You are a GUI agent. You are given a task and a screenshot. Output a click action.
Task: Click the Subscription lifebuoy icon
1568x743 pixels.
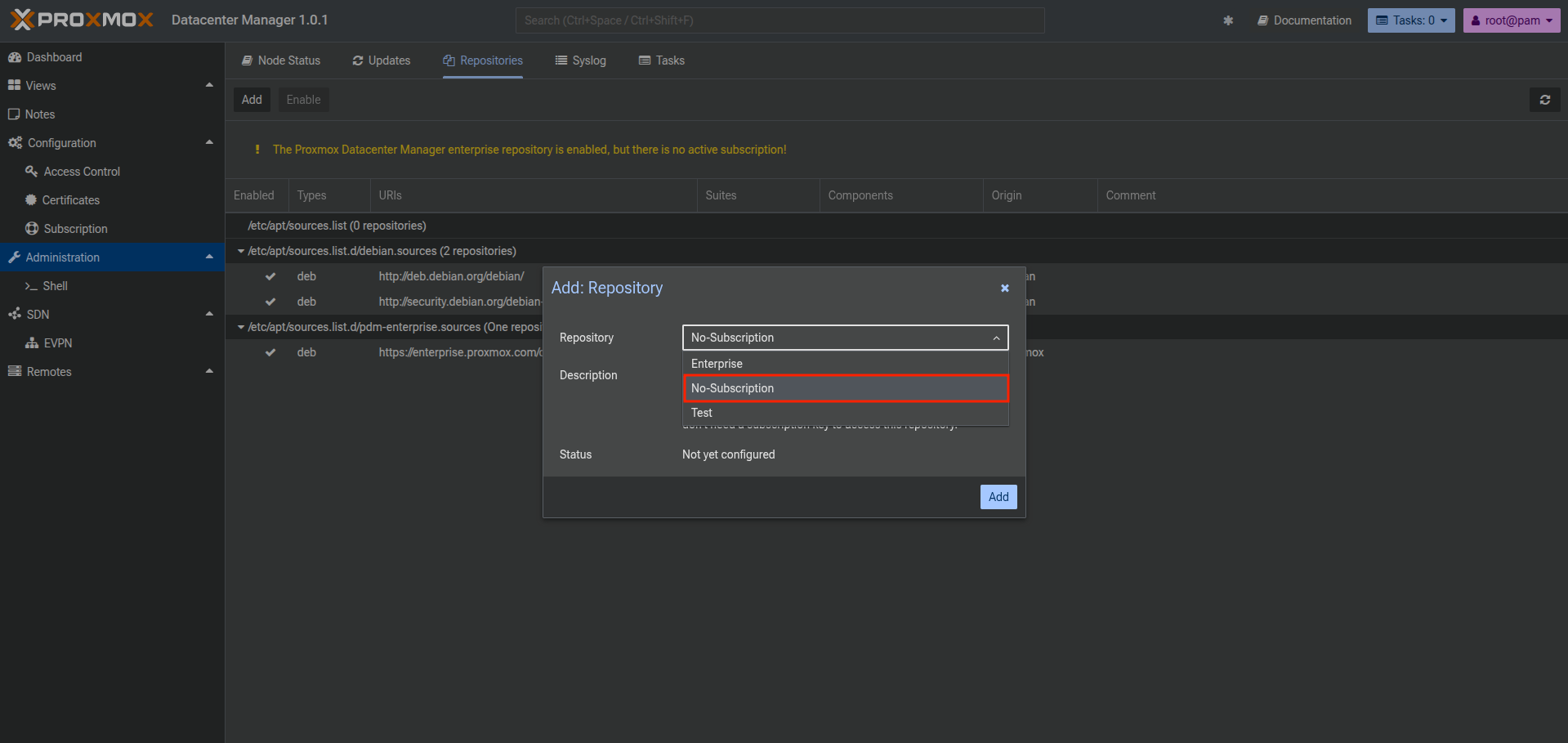(x=32, y=229)
